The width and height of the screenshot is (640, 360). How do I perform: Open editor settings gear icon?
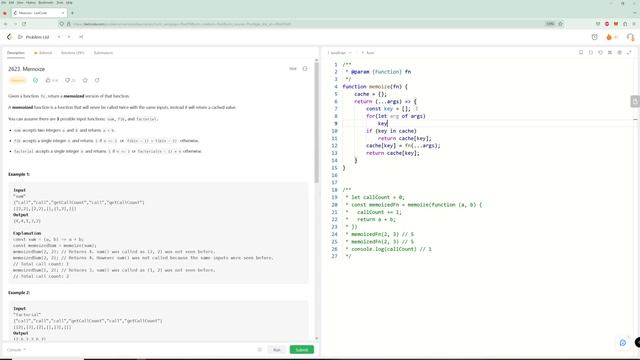tap(619, 53)
